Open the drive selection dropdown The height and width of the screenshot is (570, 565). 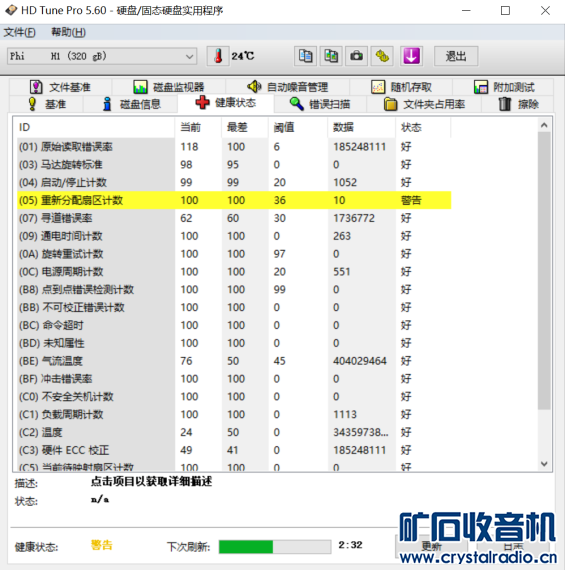(x=102, y=56)
